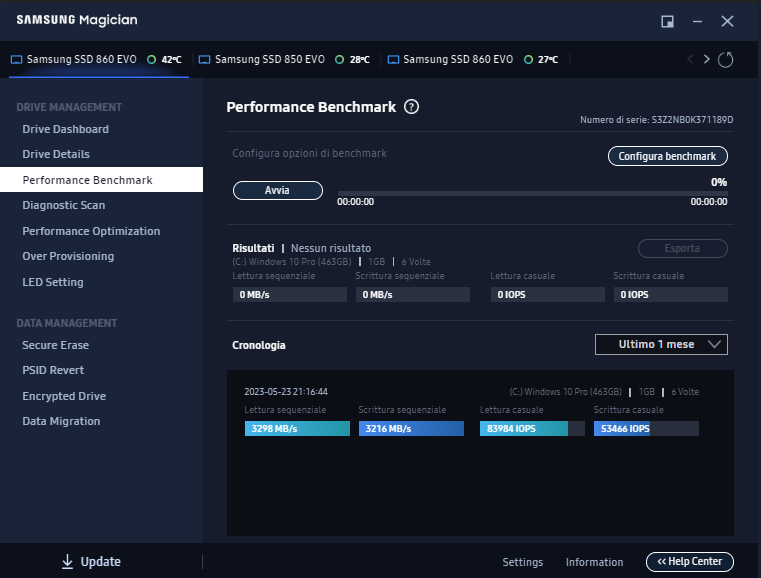
Task: Go to previous drive tab arrow
Action: [690, 59]
